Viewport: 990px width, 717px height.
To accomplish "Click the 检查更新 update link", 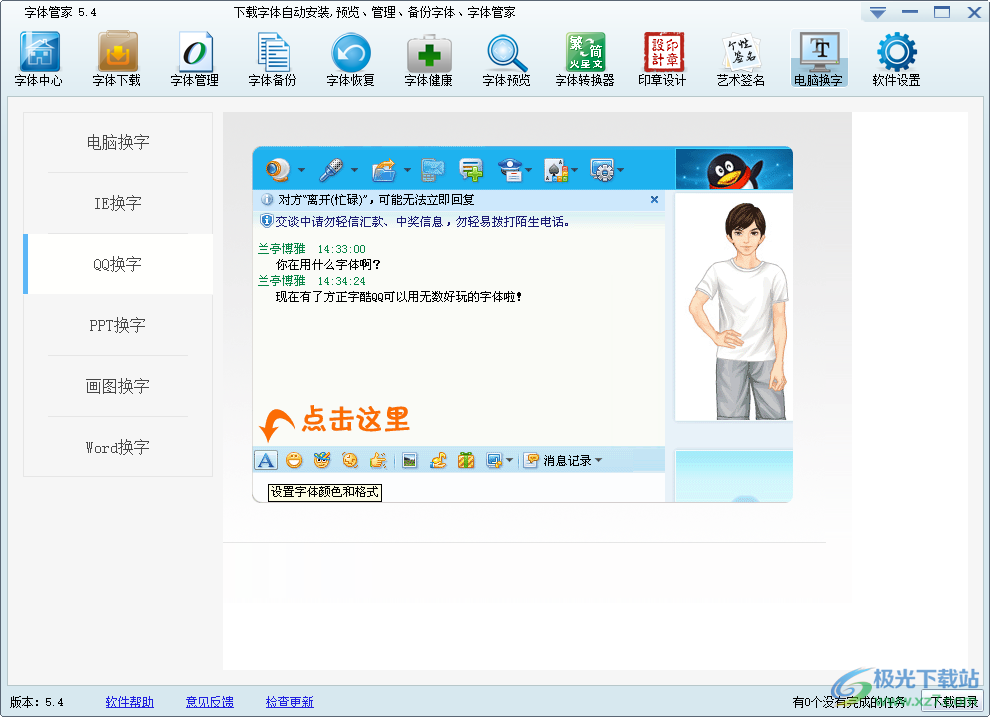I will (289, 702).
